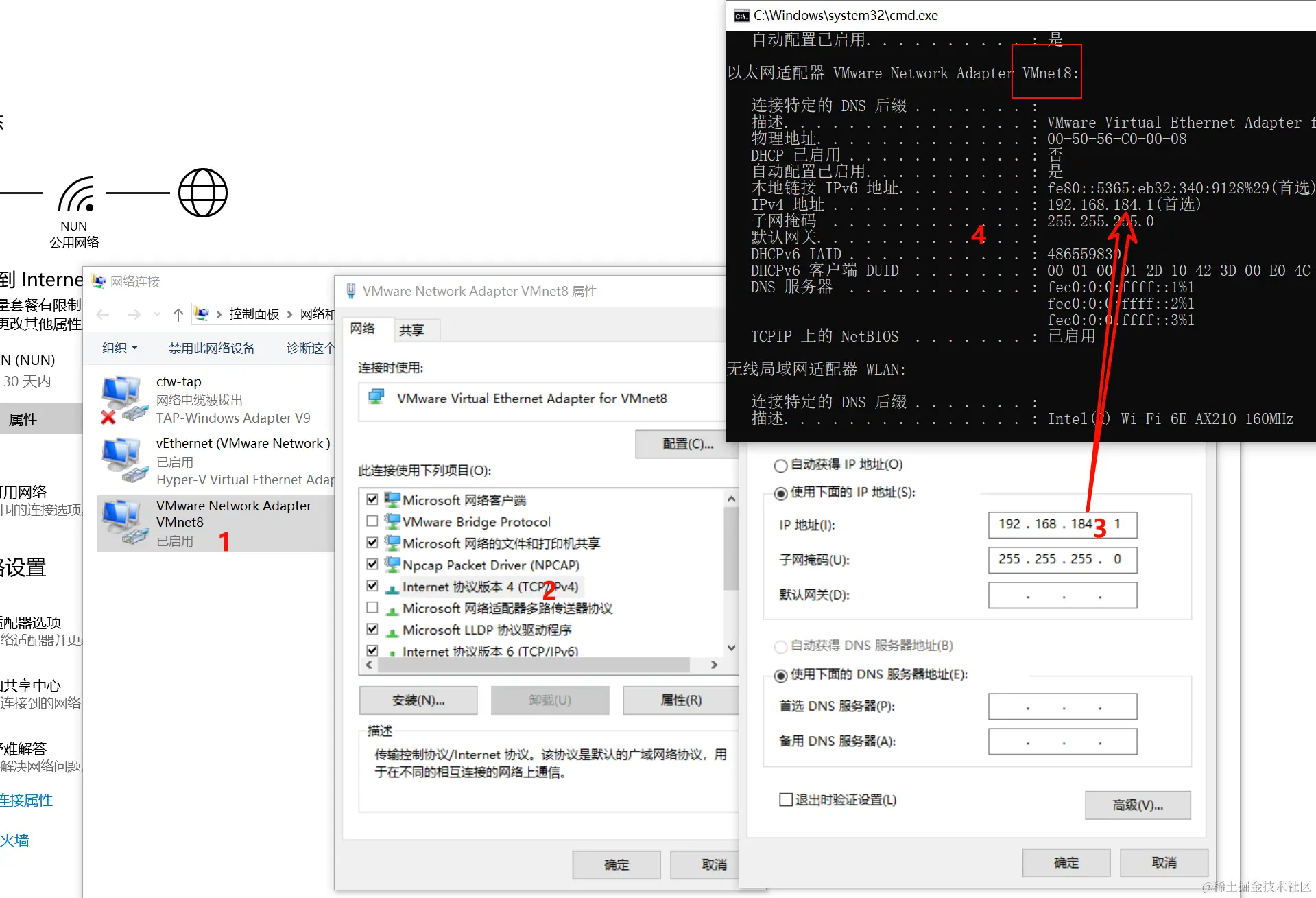1316x898 pixels.
Task: Select the Npcap Packet Driver item icon
Action: click(392, 565)
